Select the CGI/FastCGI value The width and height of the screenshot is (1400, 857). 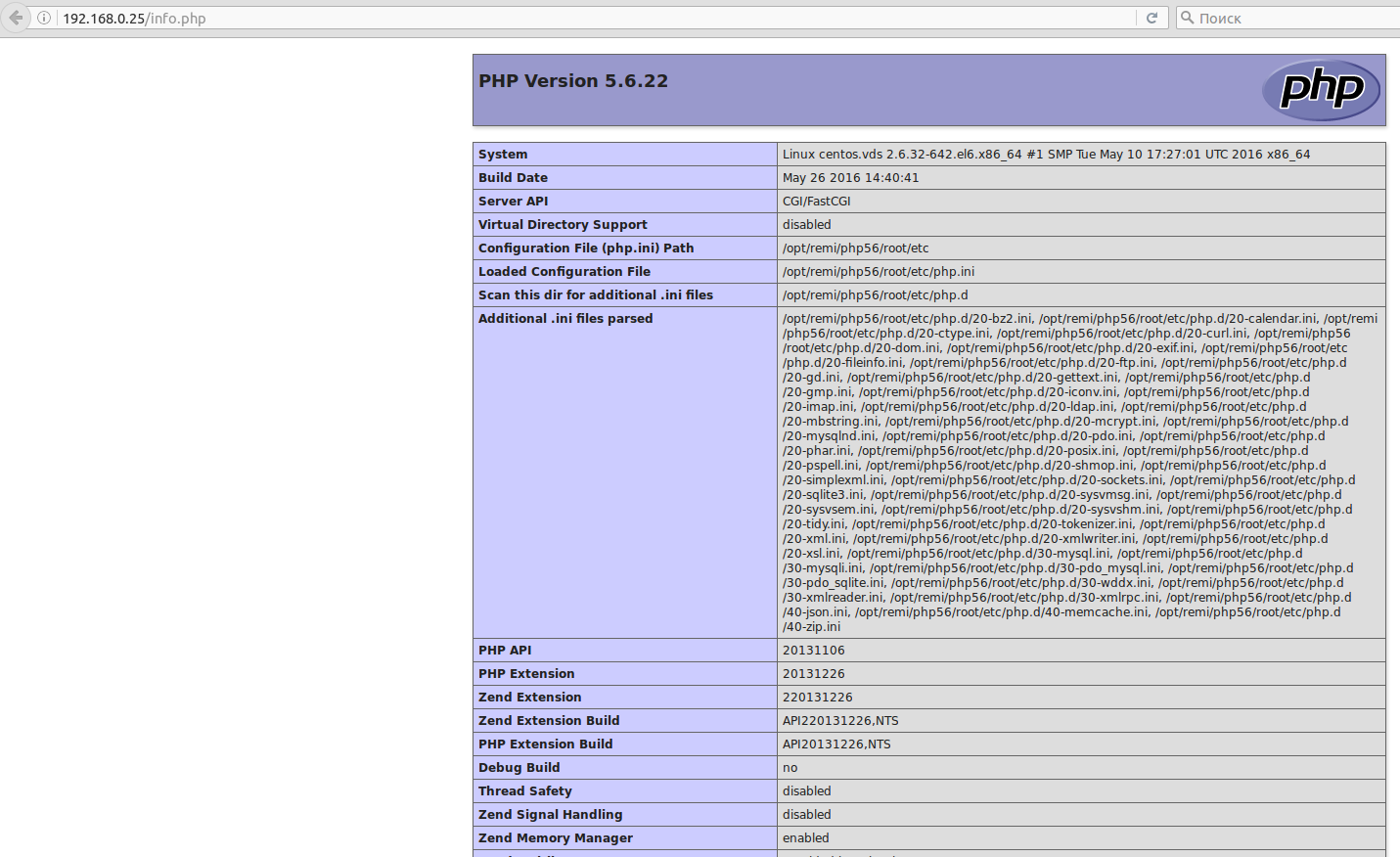816,202
